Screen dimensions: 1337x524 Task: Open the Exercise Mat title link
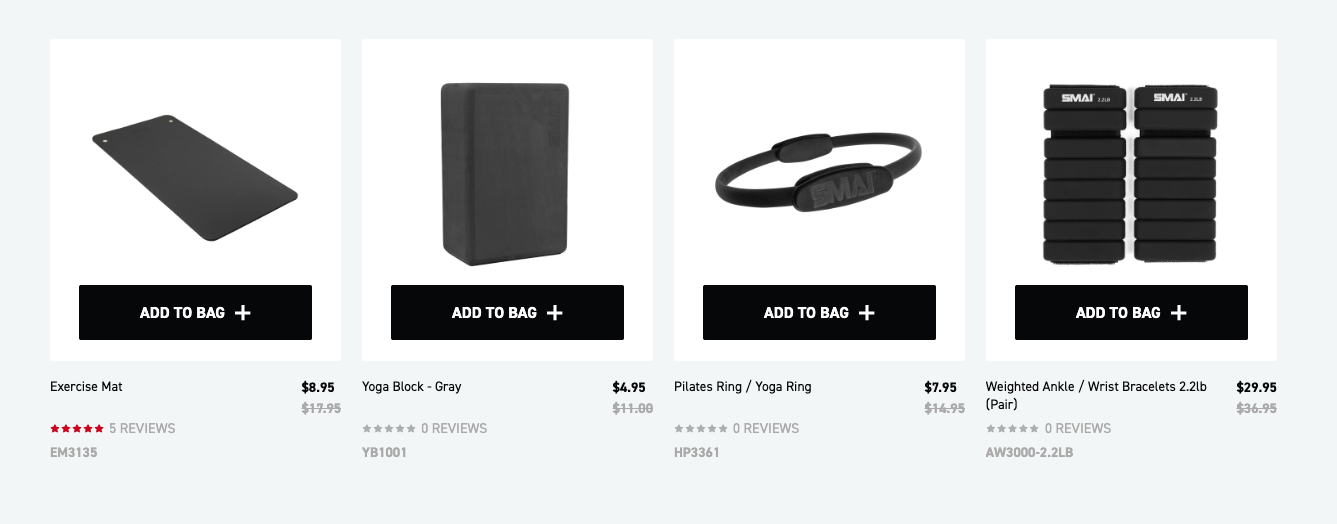86,387
